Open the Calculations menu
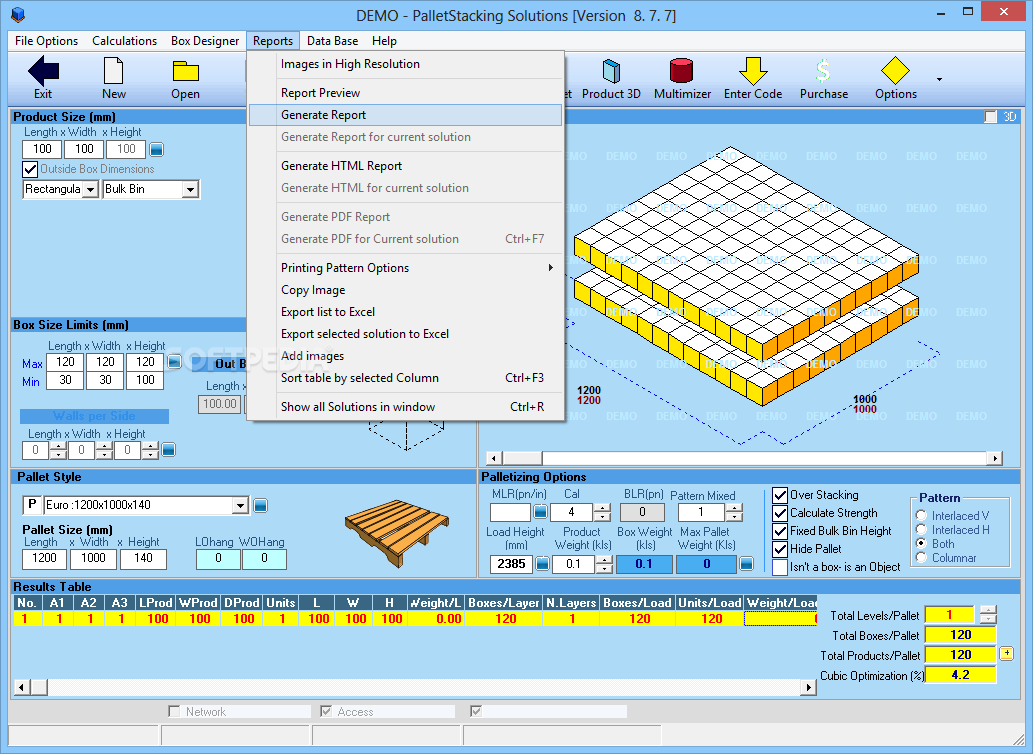The height and width of the screenshot is (754, 1033). (x=125, y=41)
